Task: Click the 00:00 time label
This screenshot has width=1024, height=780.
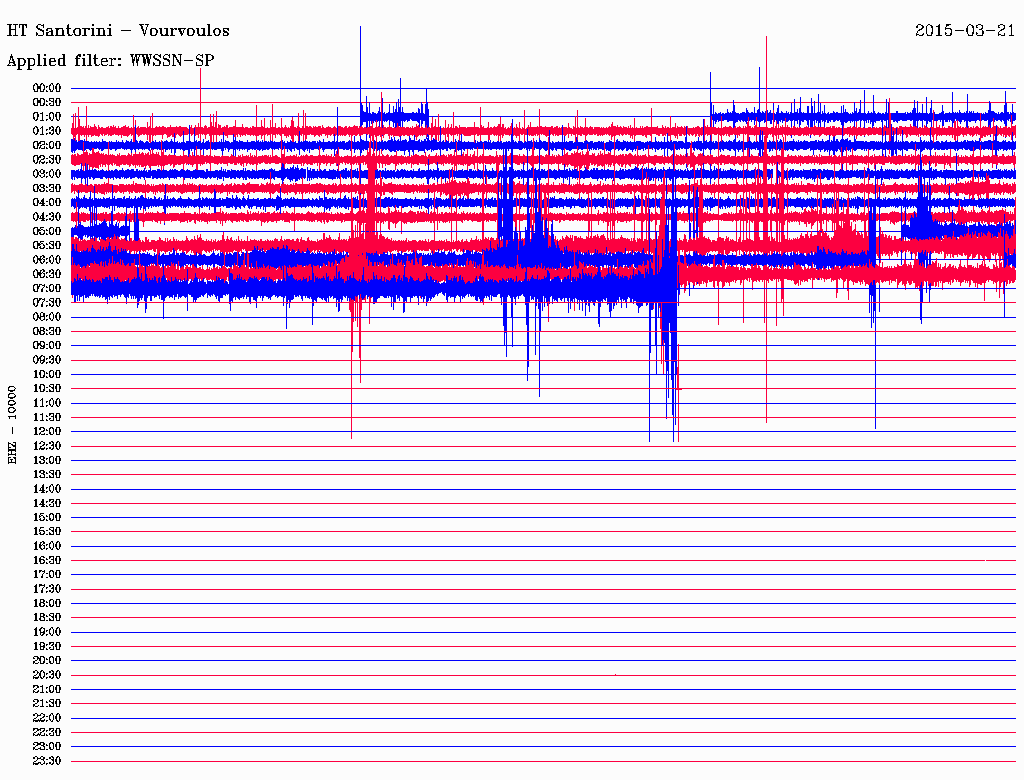Action: click(47, 88)
